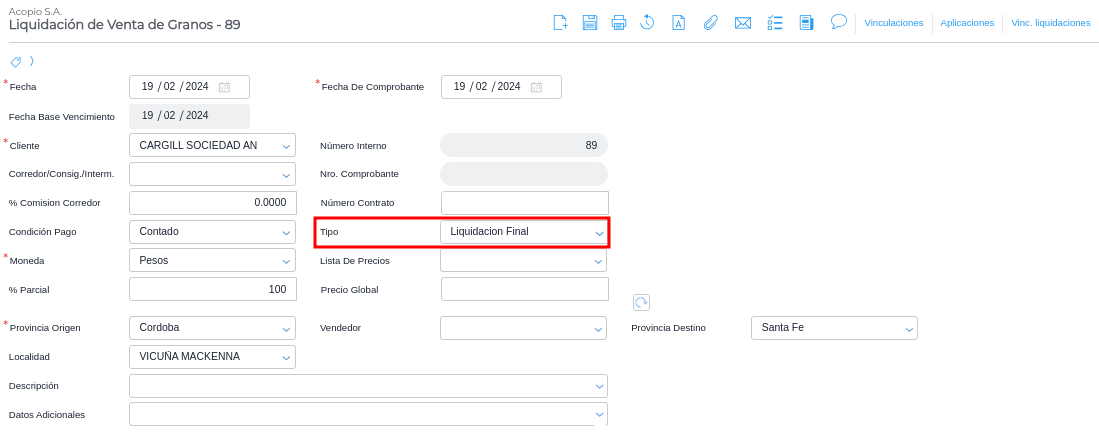The width and height of the screenshot is (1099, 438).
Task: Open the Condición Pago dropdown
Action: coord(286,232)
